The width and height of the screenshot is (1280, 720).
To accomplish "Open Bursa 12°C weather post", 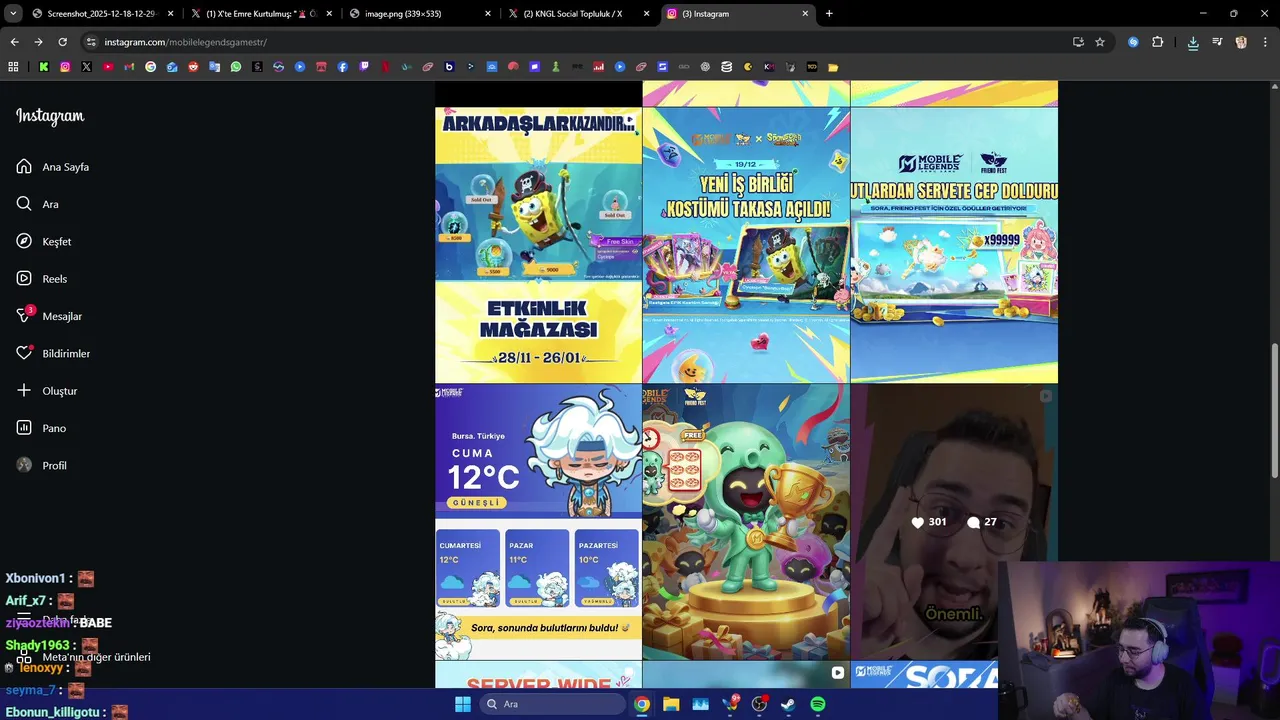I will 538,522.
